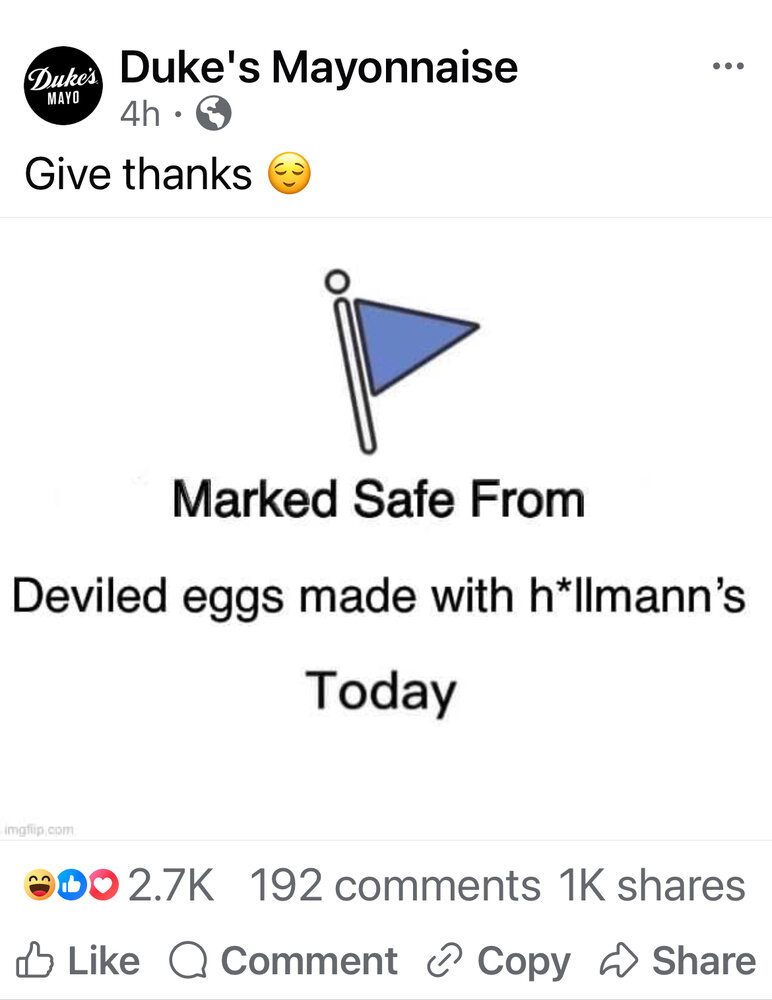Copy the post link
The height and width of the screenshot is (1000, 772).
pos(498,961)
